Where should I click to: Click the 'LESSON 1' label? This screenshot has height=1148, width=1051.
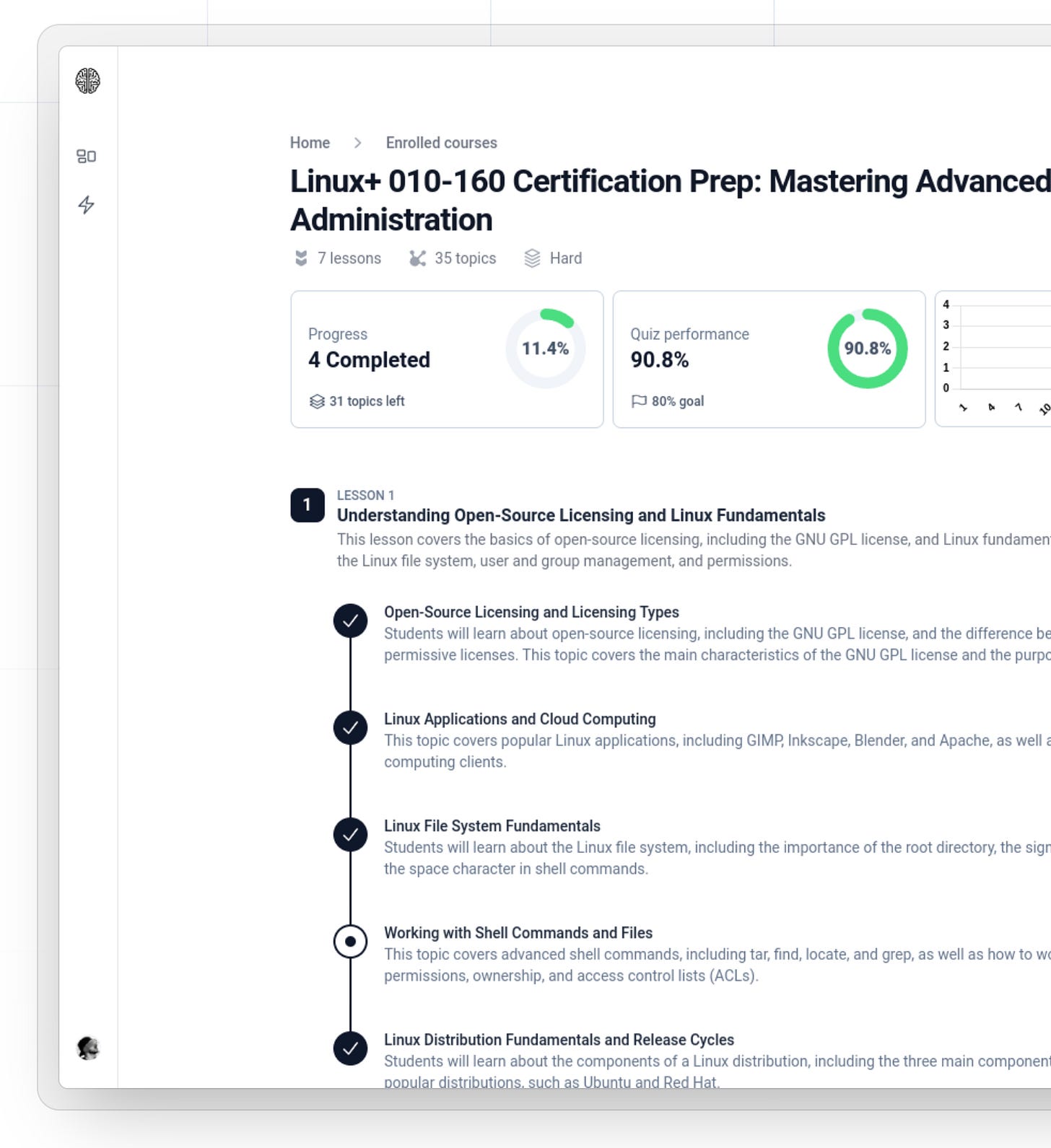pos(365,495)
